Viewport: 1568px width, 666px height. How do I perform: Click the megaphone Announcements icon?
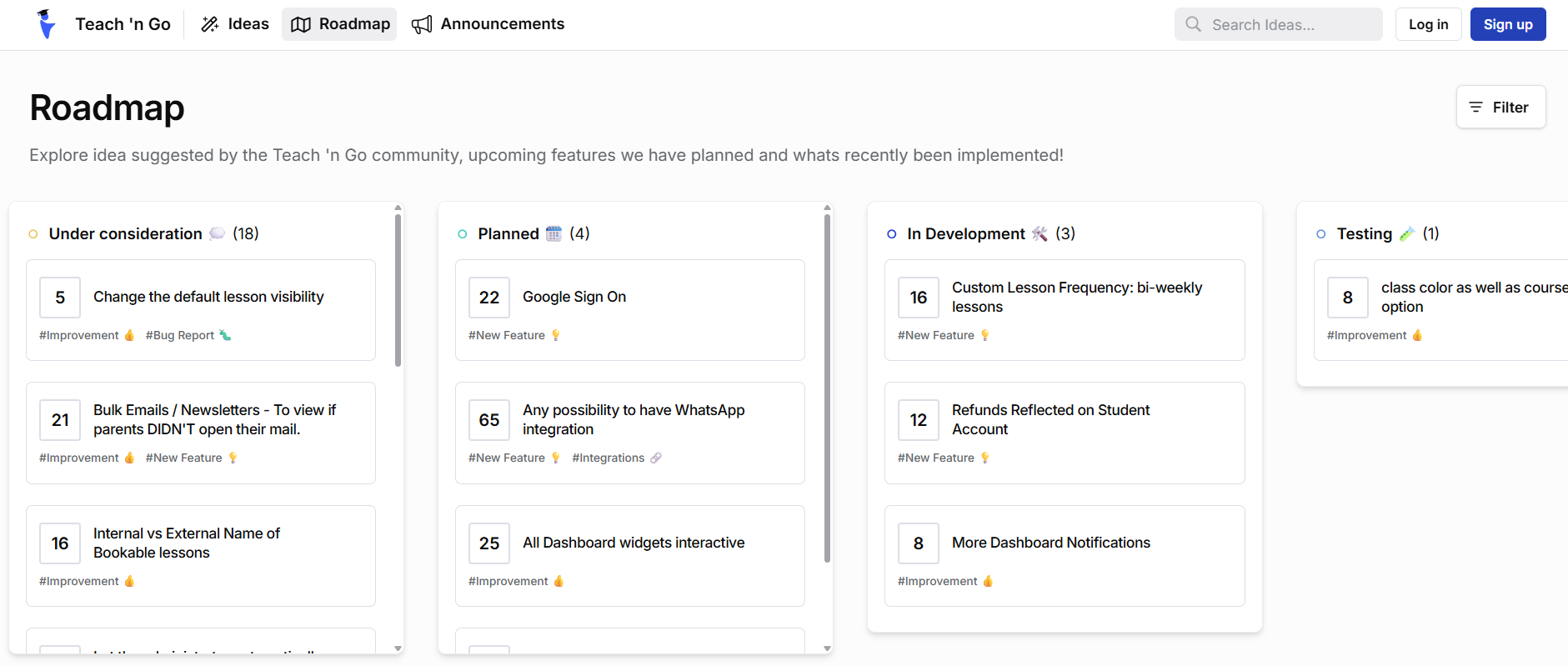pos(422,24)
